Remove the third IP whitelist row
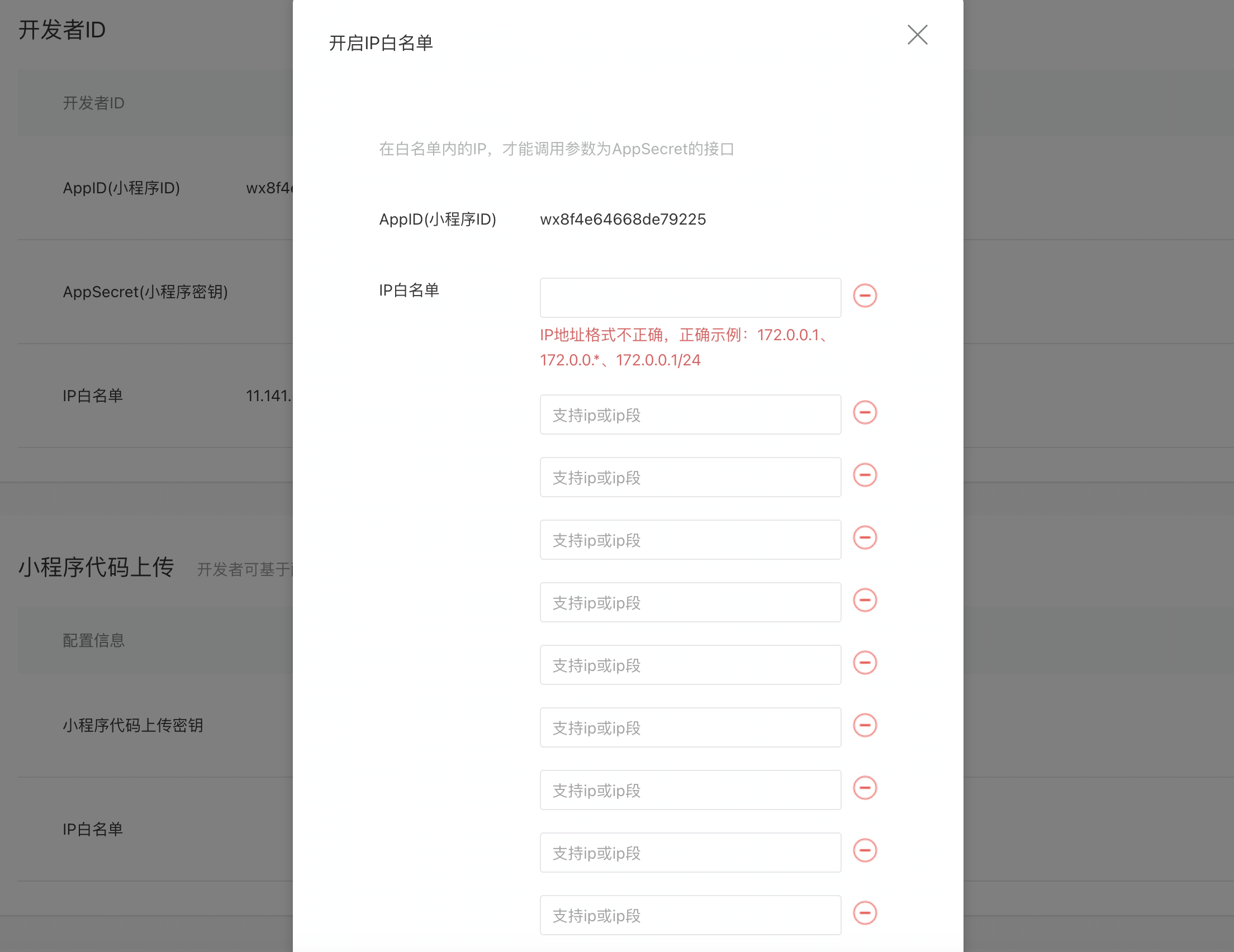Image resolution: width=1234 pixels, height=952 pixels. click(865, 475)
